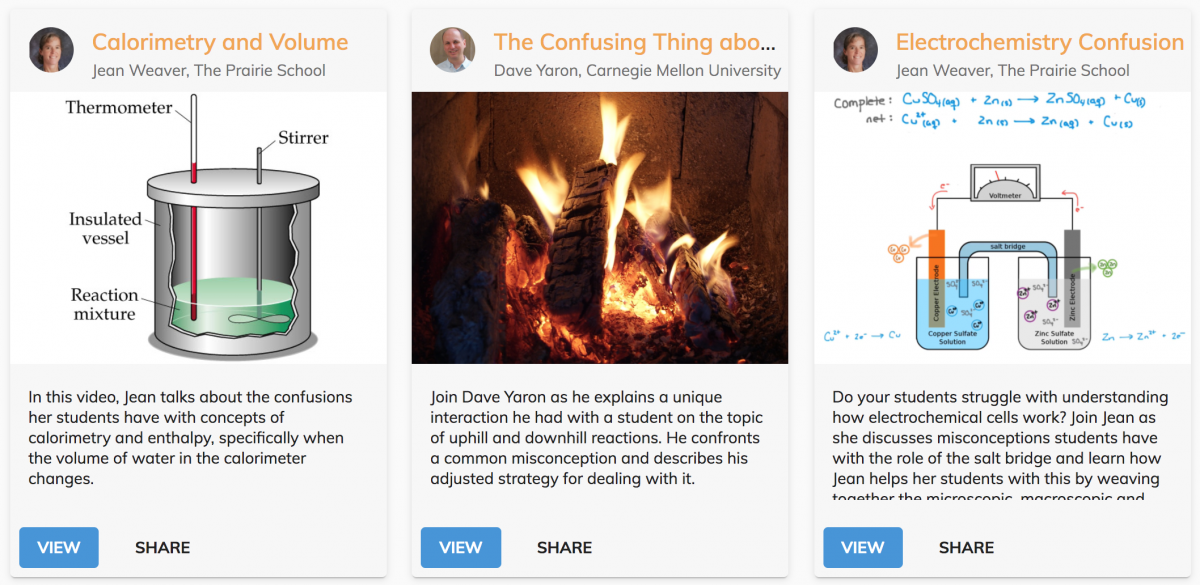Click the burning fire video thumbnail
Viewport: 1200px width, 585px height.
[x=599, y=225]
